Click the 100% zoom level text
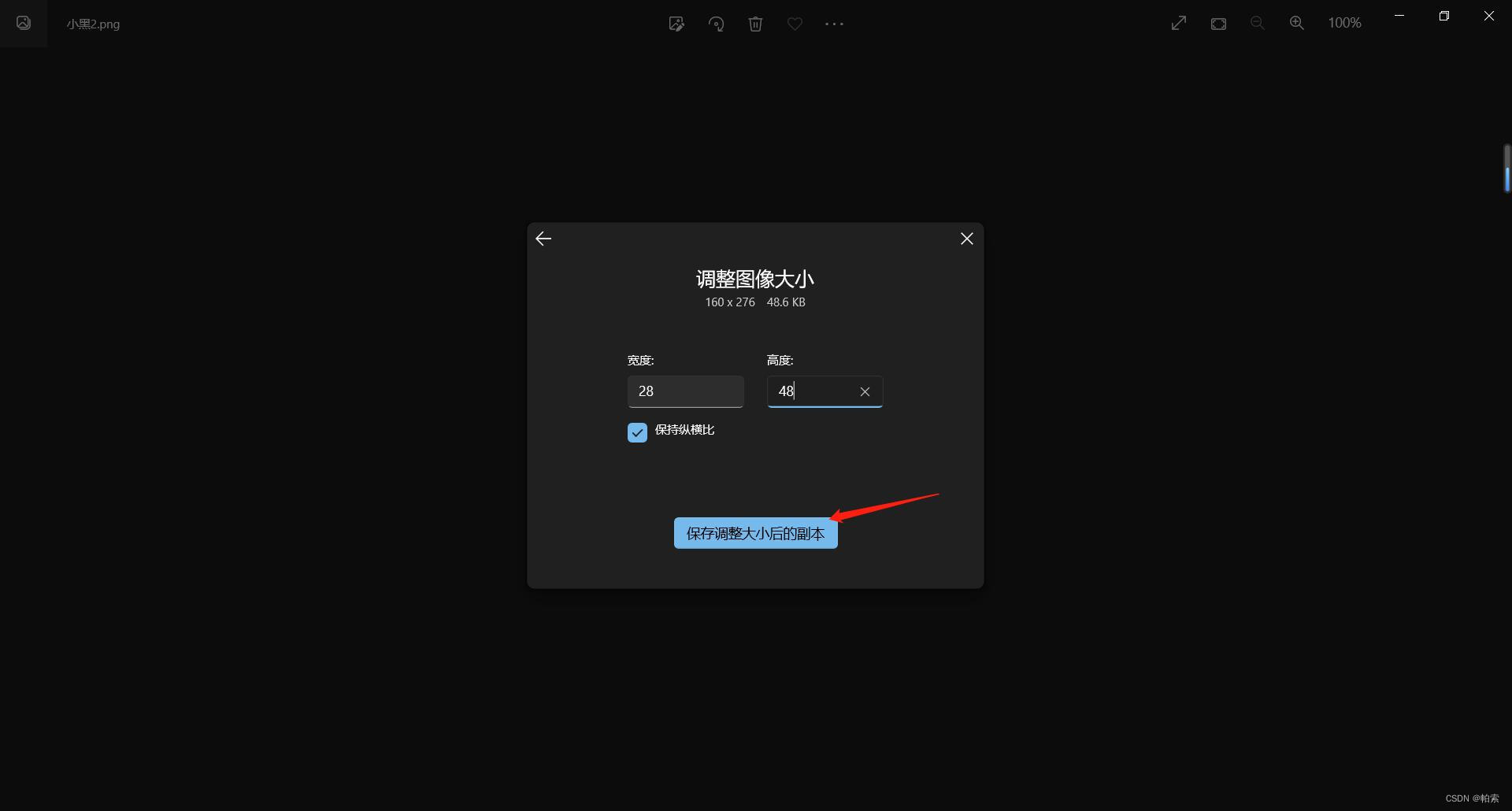This screenshot has width=1512, height=811. [1344, 24]
